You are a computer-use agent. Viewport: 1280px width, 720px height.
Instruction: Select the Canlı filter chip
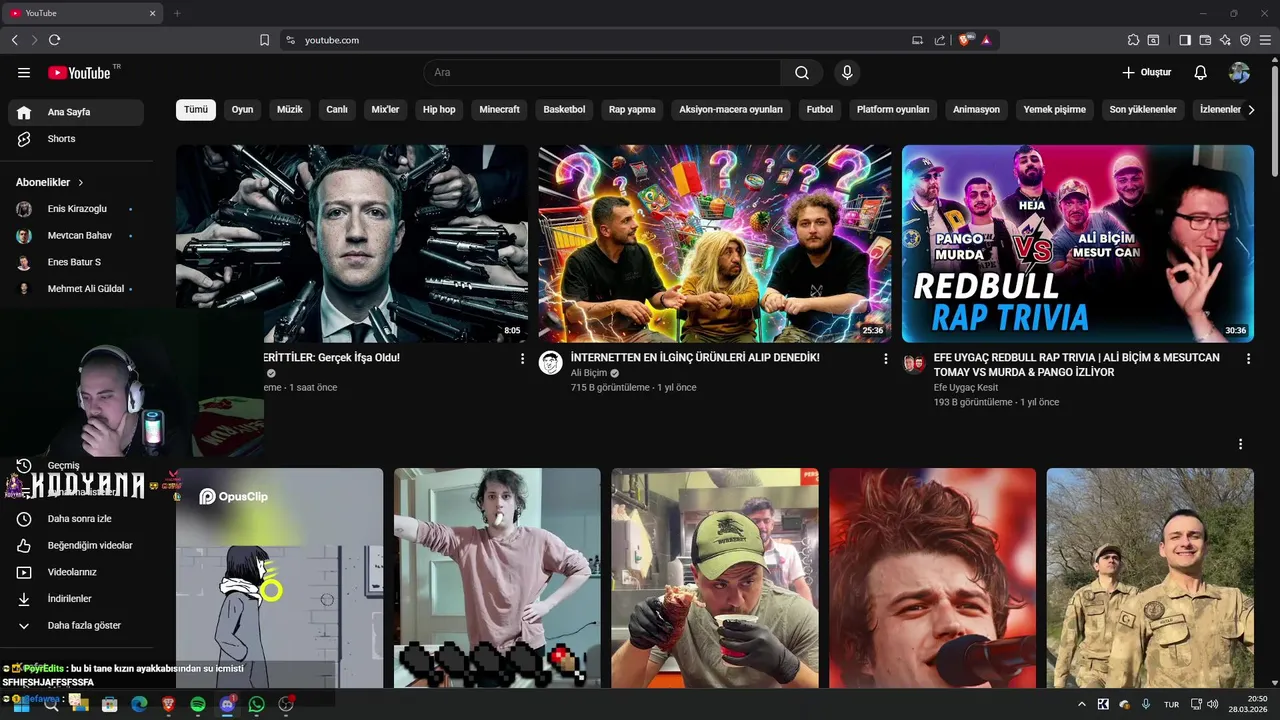tap(337, 110)
